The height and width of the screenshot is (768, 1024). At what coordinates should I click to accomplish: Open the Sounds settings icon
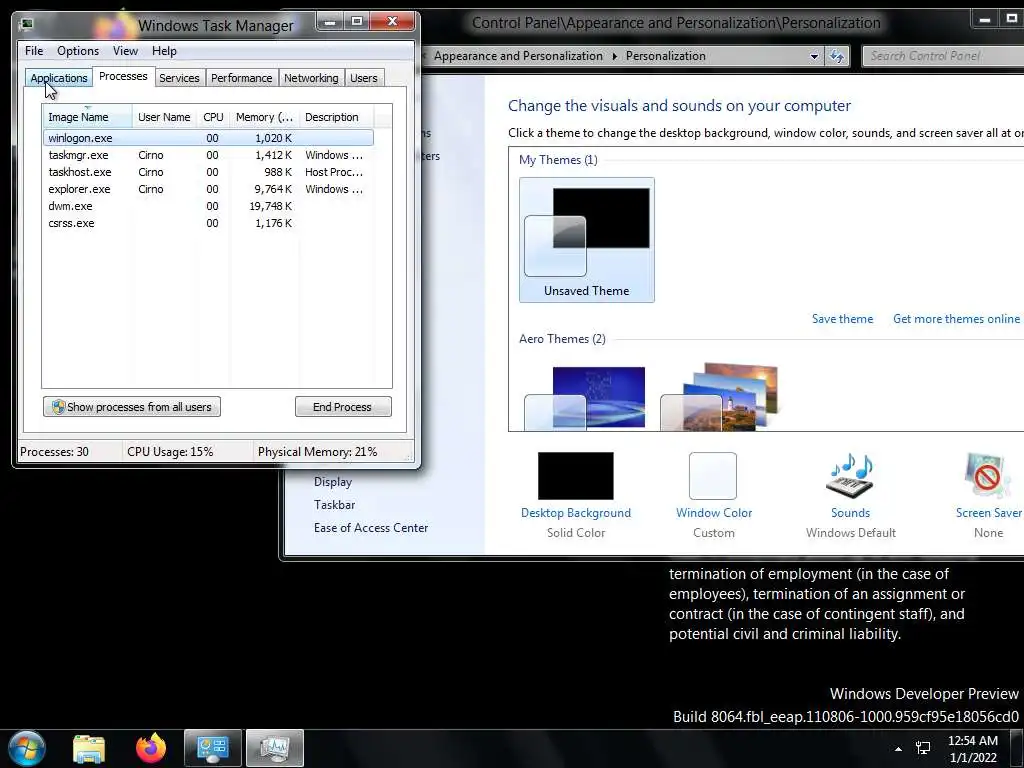click(850, 475)
